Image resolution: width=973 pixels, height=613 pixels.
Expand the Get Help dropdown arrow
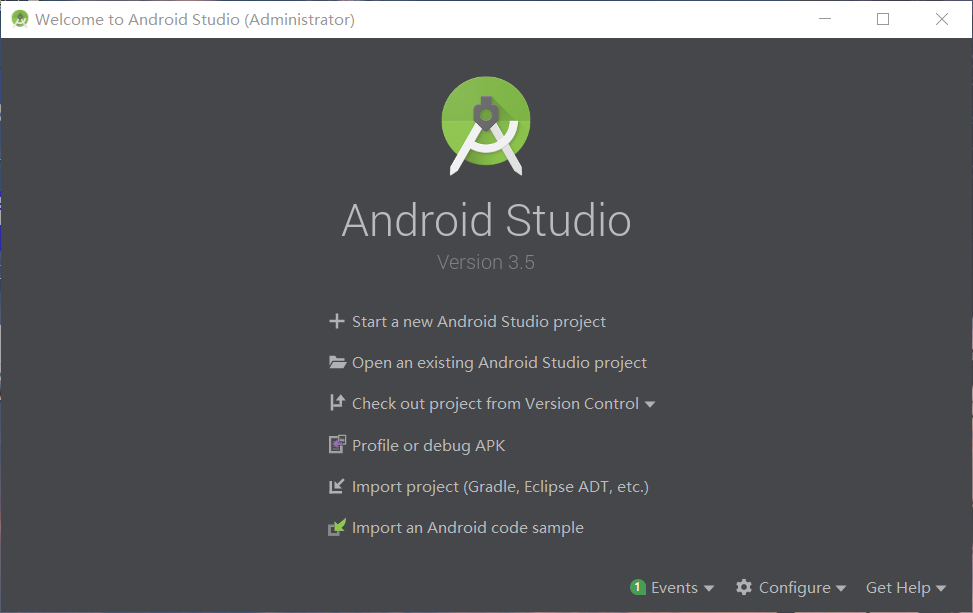941,588
